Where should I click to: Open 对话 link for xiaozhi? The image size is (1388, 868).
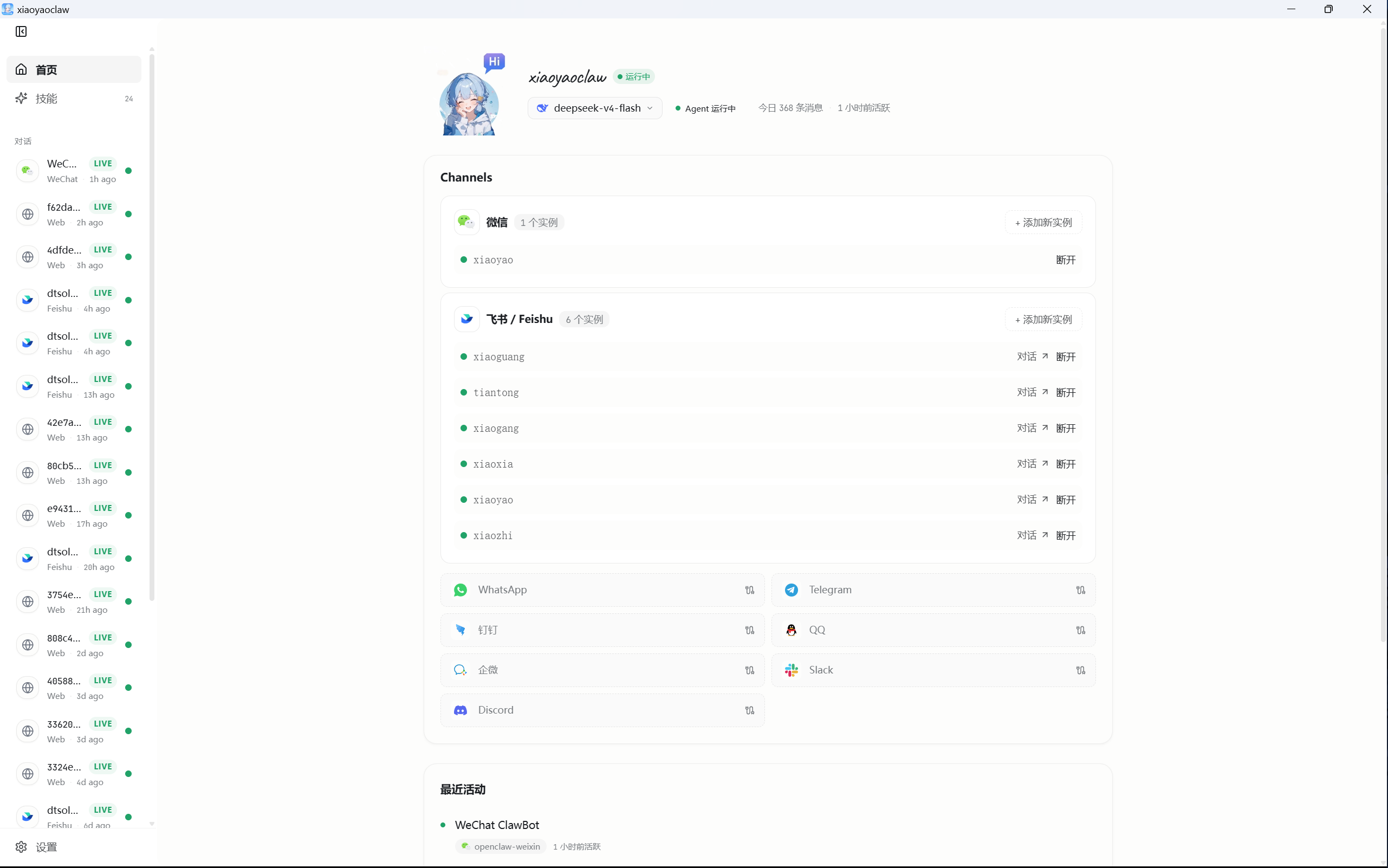[1032, 535]
